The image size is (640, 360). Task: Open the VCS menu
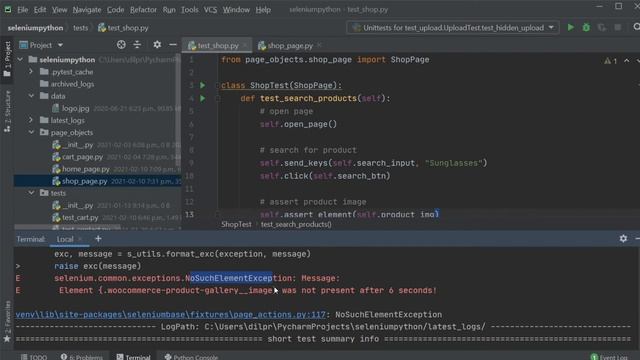210,9
